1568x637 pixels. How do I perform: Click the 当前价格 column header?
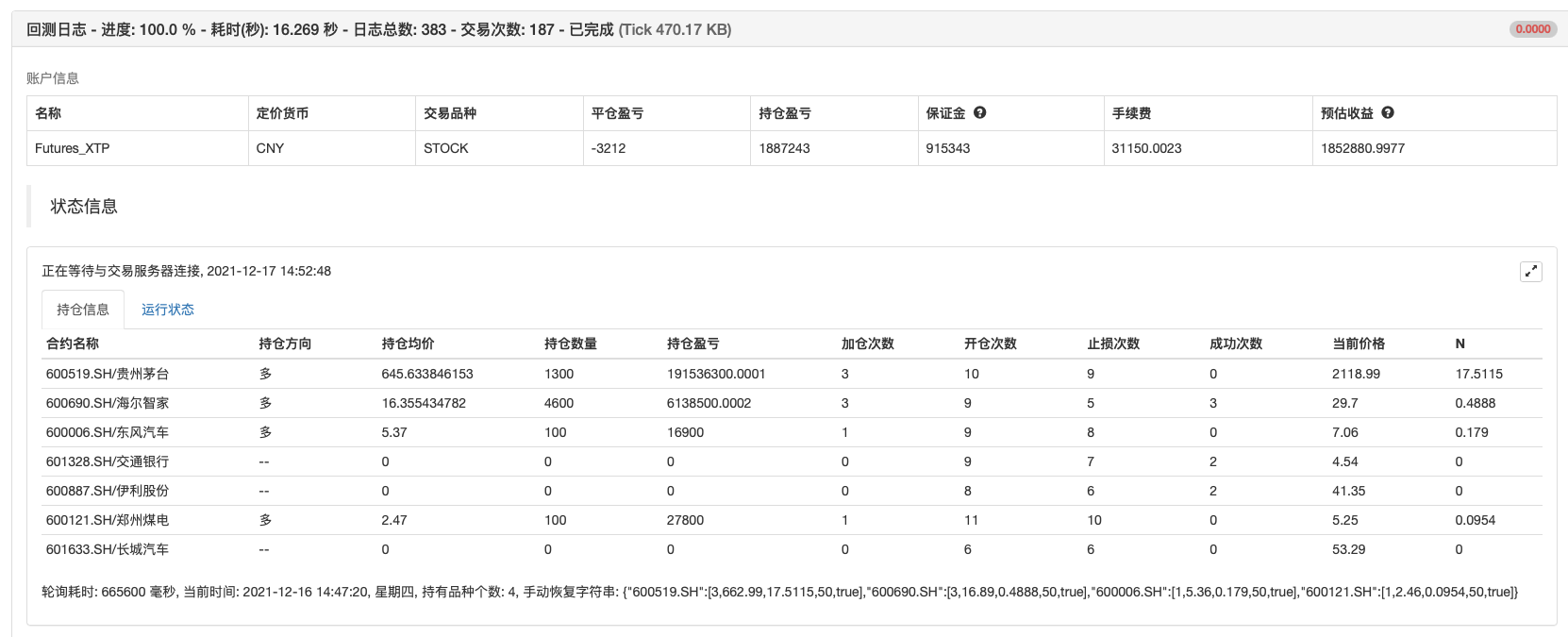[x=1359, y=344]
